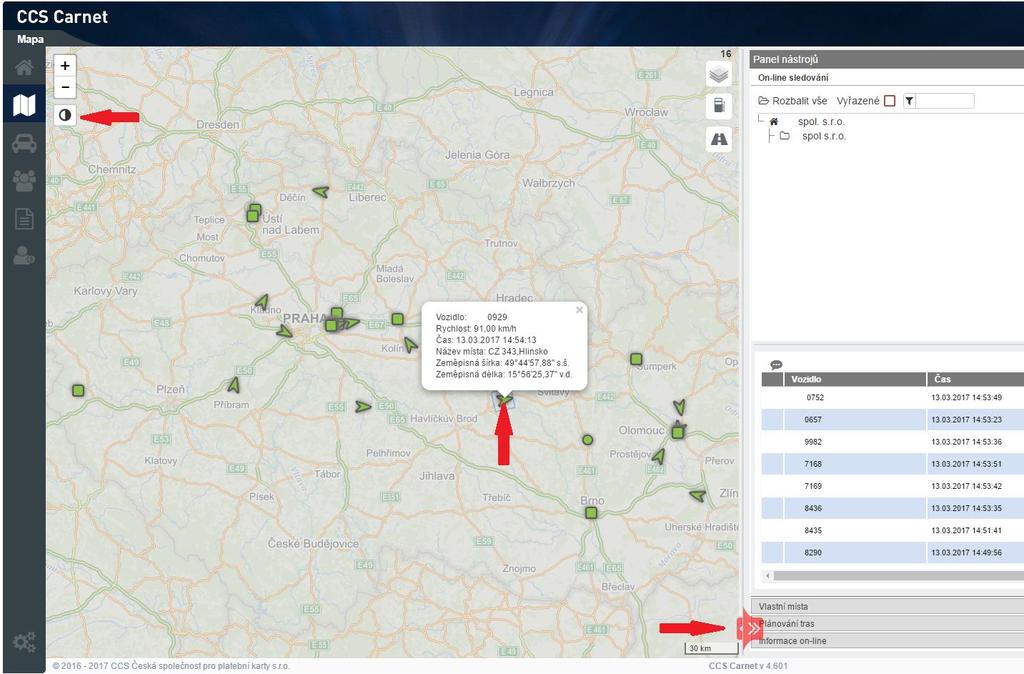Click Rozbalit vše to expand the tree

pos(793,101)
